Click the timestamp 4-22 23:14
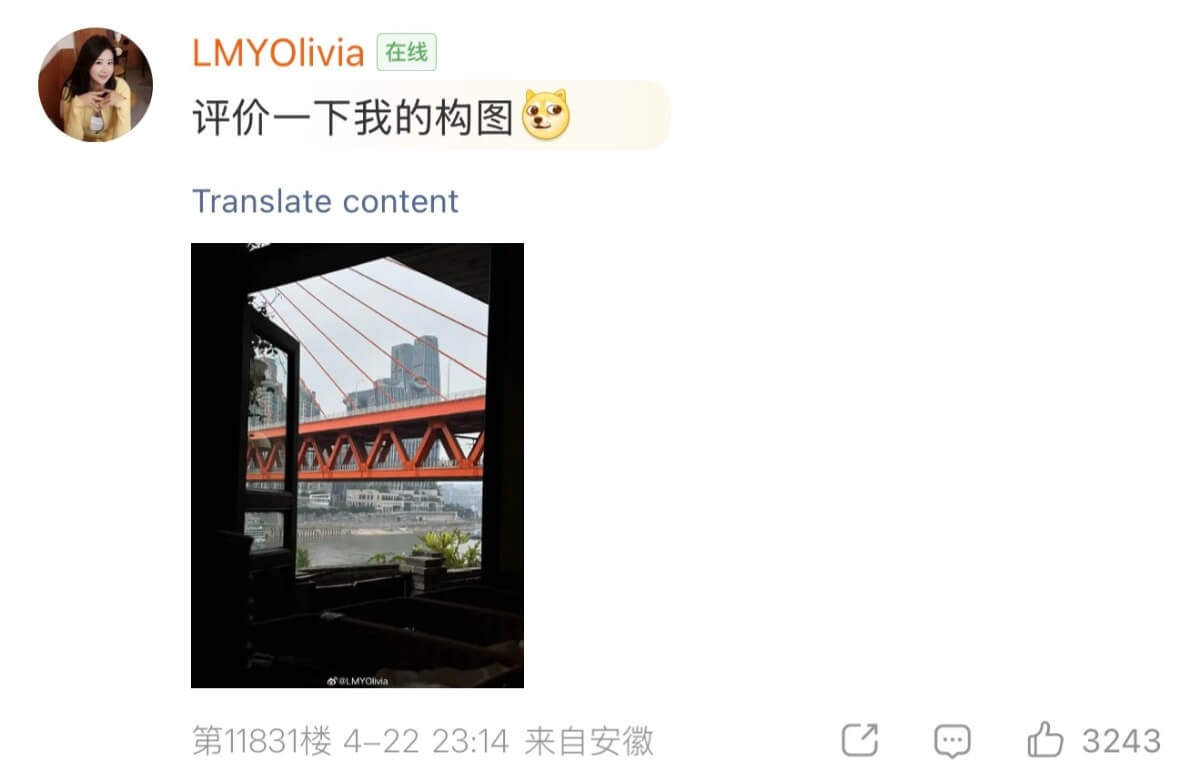The height and width of the screenshot is (782, 1200). click(x=427, y=741)
